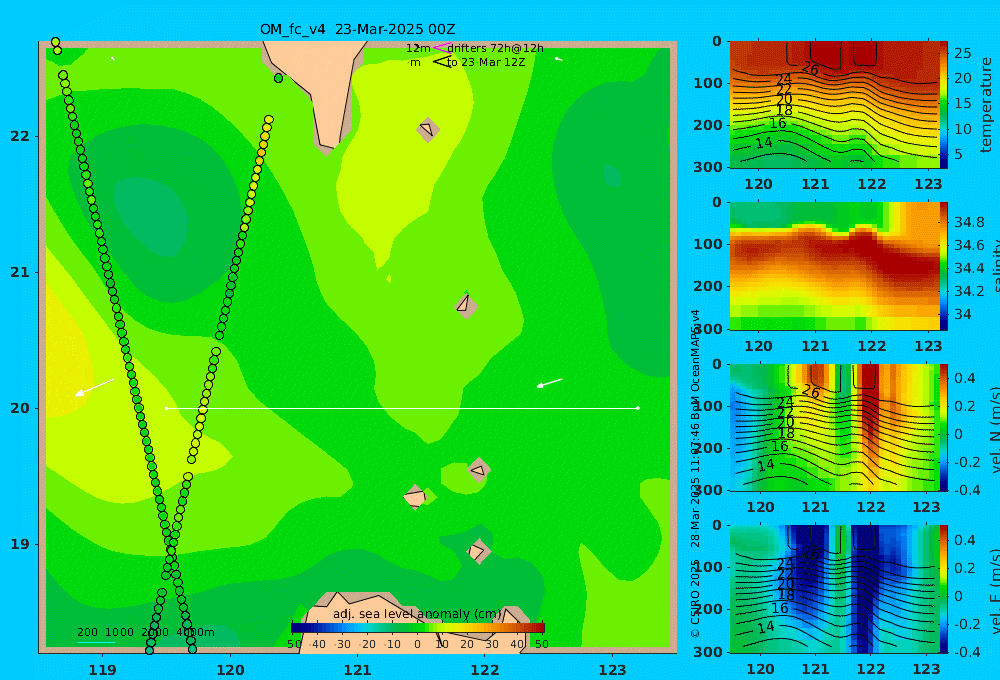Screen dimensions: 1000x680
Task: Click the magenta drifter arrow in the legend
Action: pyautogui.click(x=441, y=48)
